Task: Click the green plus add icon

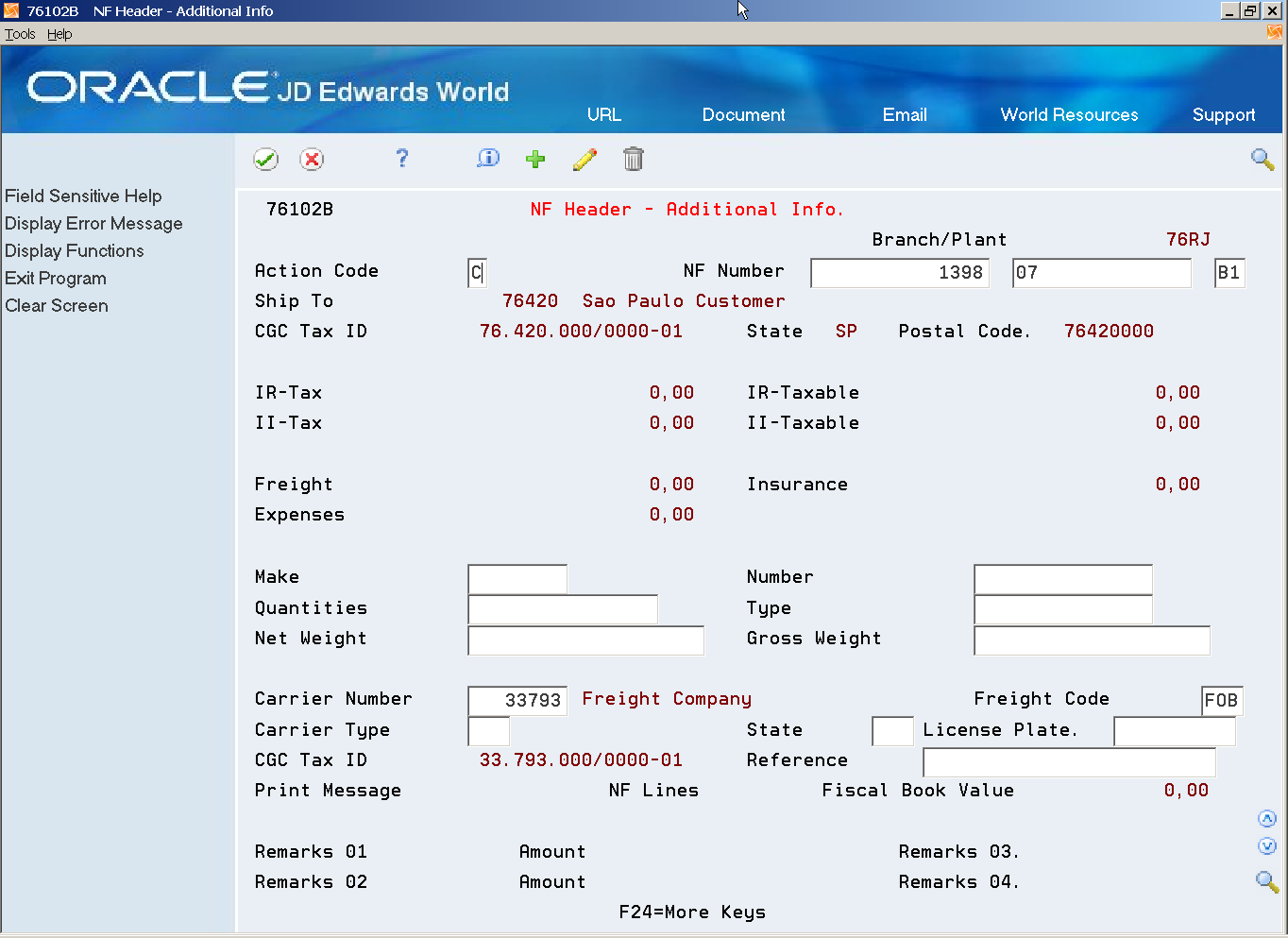Action: 535,159
